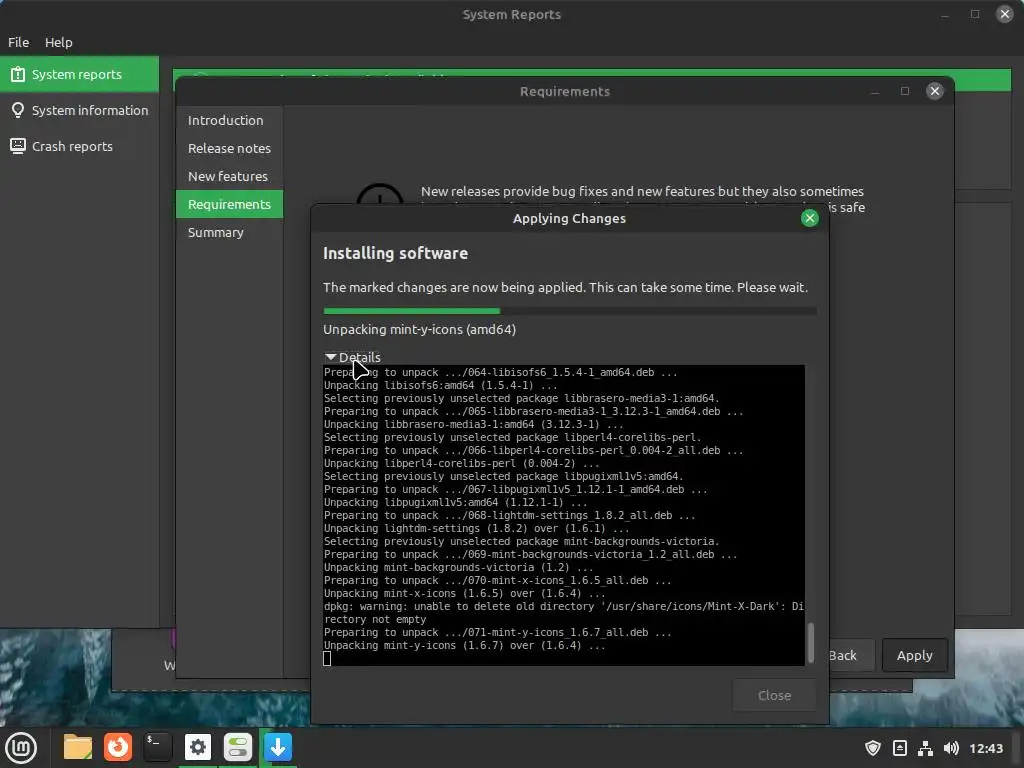1024x768 pixels.
Task: Close the Requirements window
Action: 935,91
